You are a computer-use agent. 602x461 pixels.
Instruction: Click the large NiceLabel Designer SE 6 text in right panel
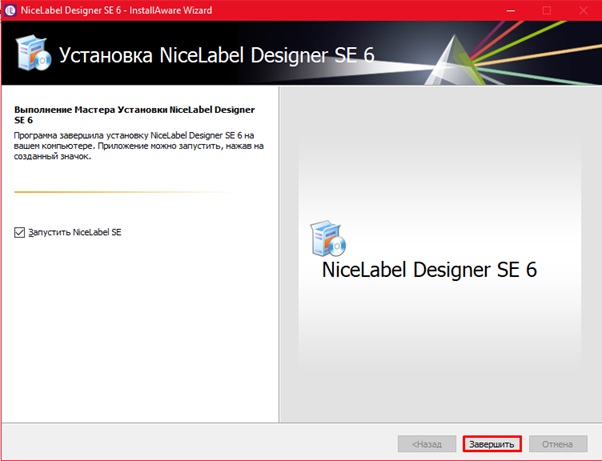(x=429, y=269)
